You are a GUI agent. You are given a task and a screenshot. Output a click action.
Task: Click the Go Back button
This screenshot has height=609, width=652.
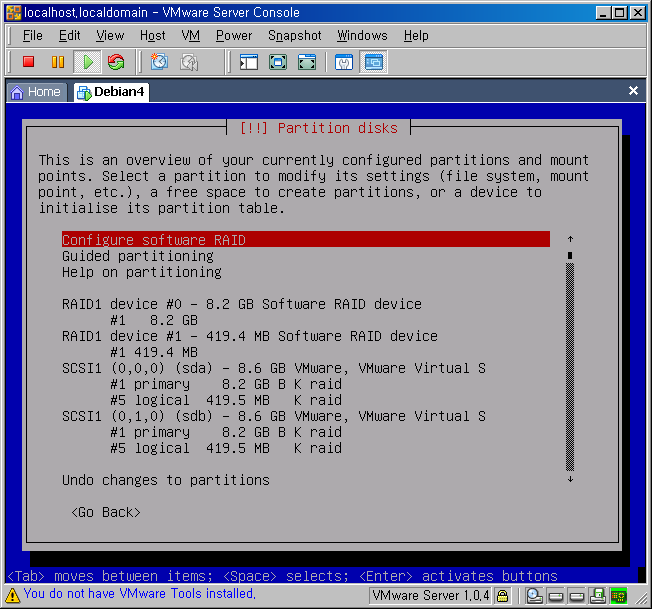tap(106, 512)
